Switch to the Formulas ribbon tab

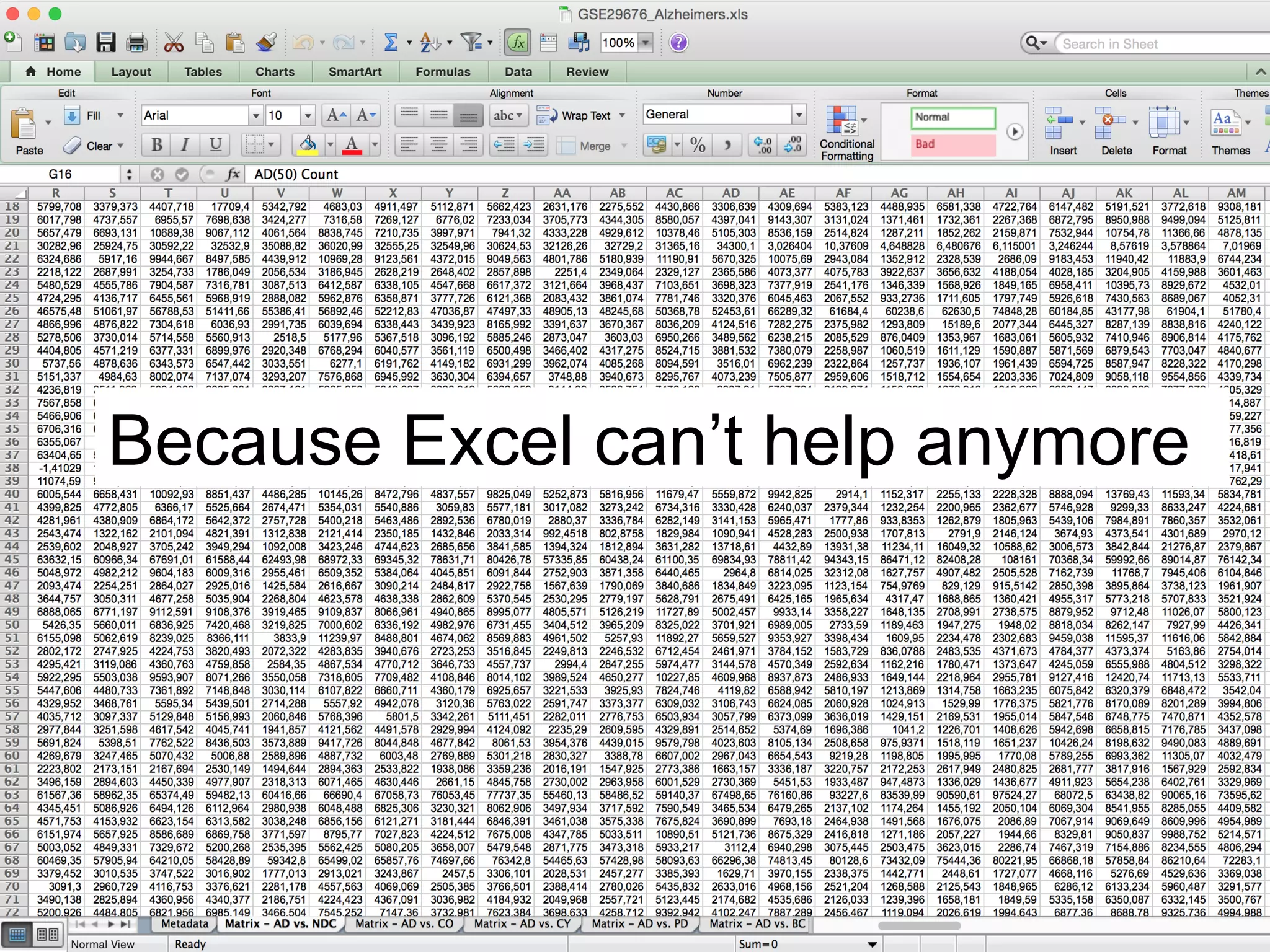coord(443,72)
